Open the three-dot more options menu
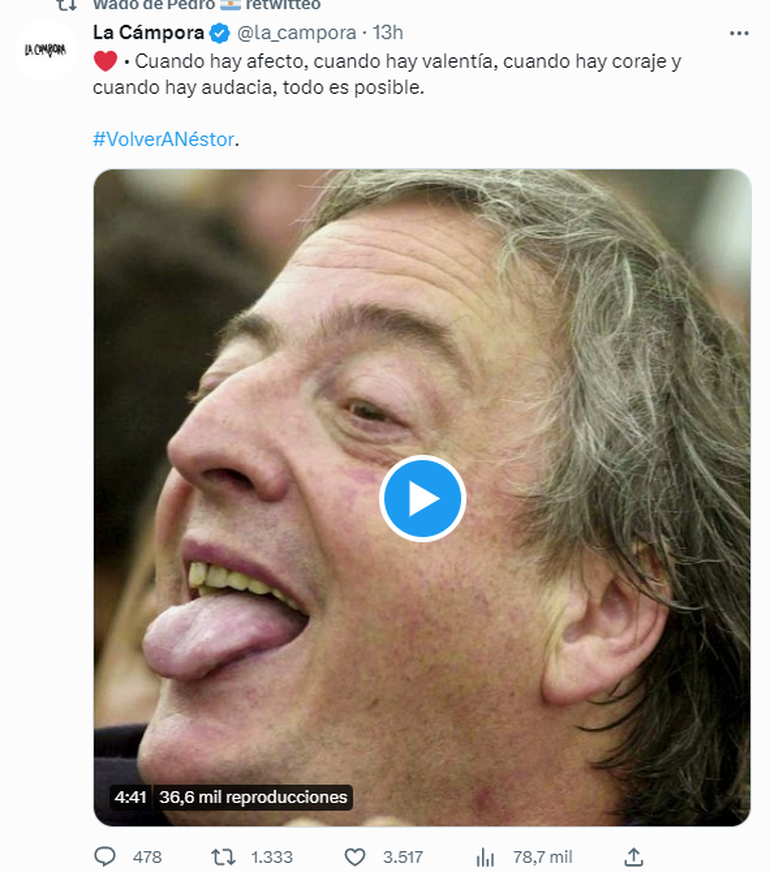Image resolution: width=770 pixels, height=872 pixels. (739, 33)
